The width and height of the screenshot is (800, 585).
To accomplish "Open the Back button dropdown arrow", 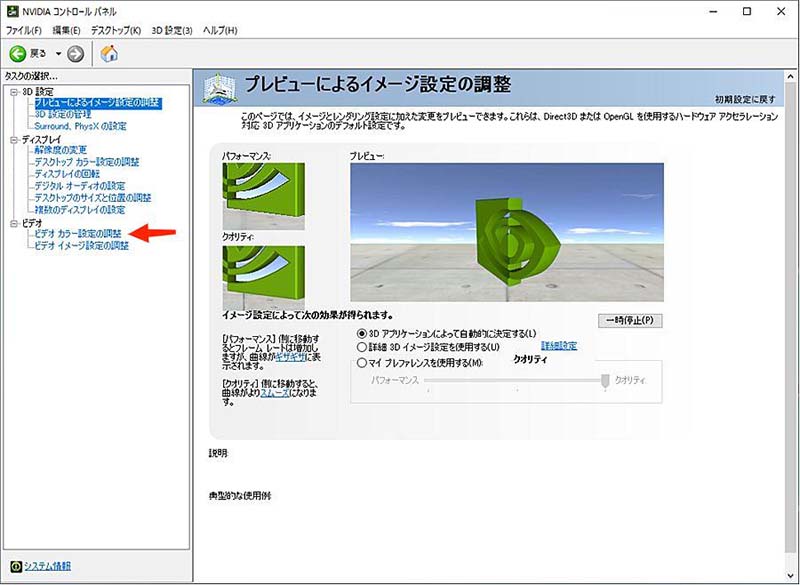I will coord(58,53).
